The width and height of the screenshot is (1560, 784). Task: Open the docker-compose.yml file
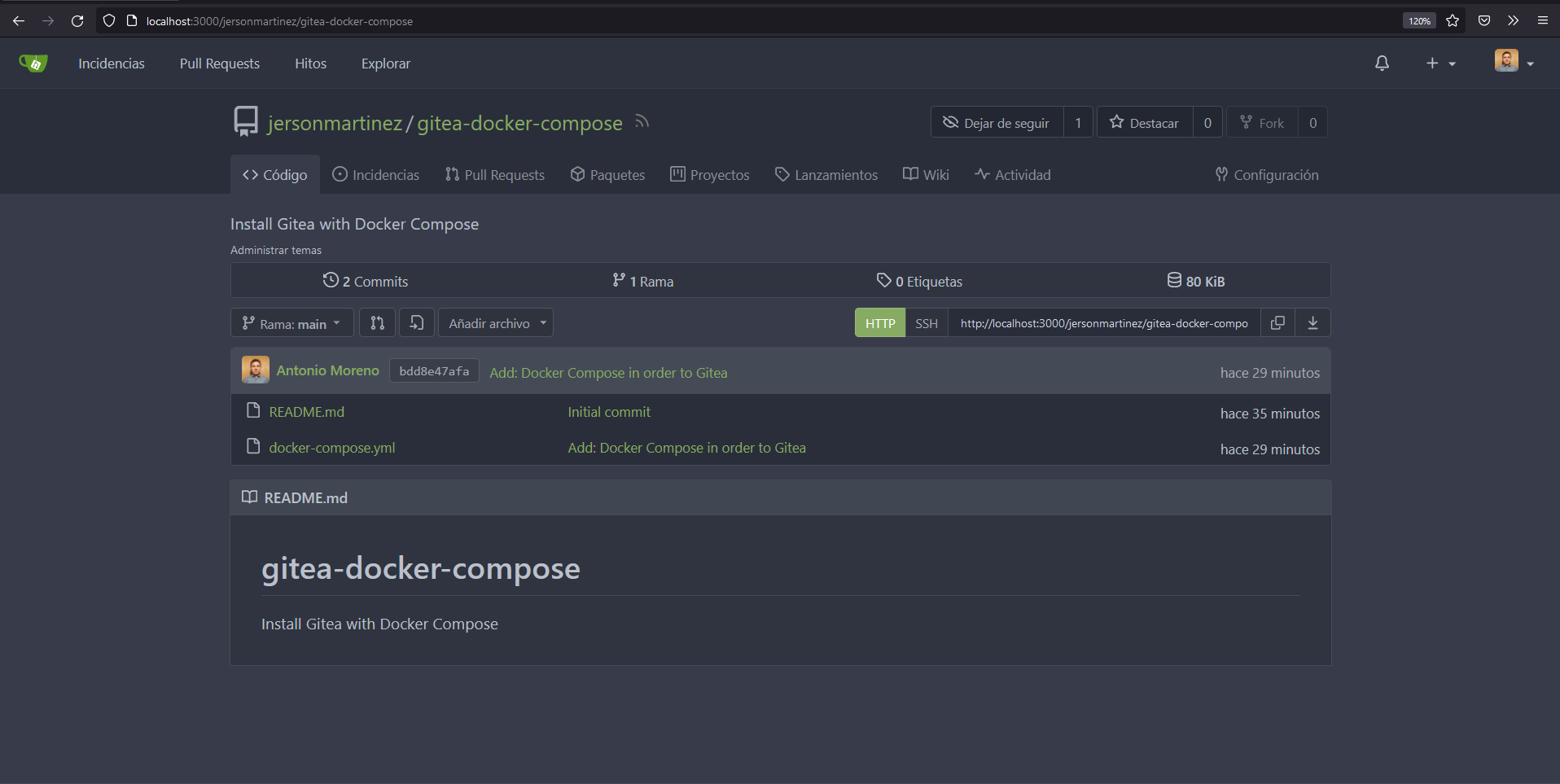point(331,447)
